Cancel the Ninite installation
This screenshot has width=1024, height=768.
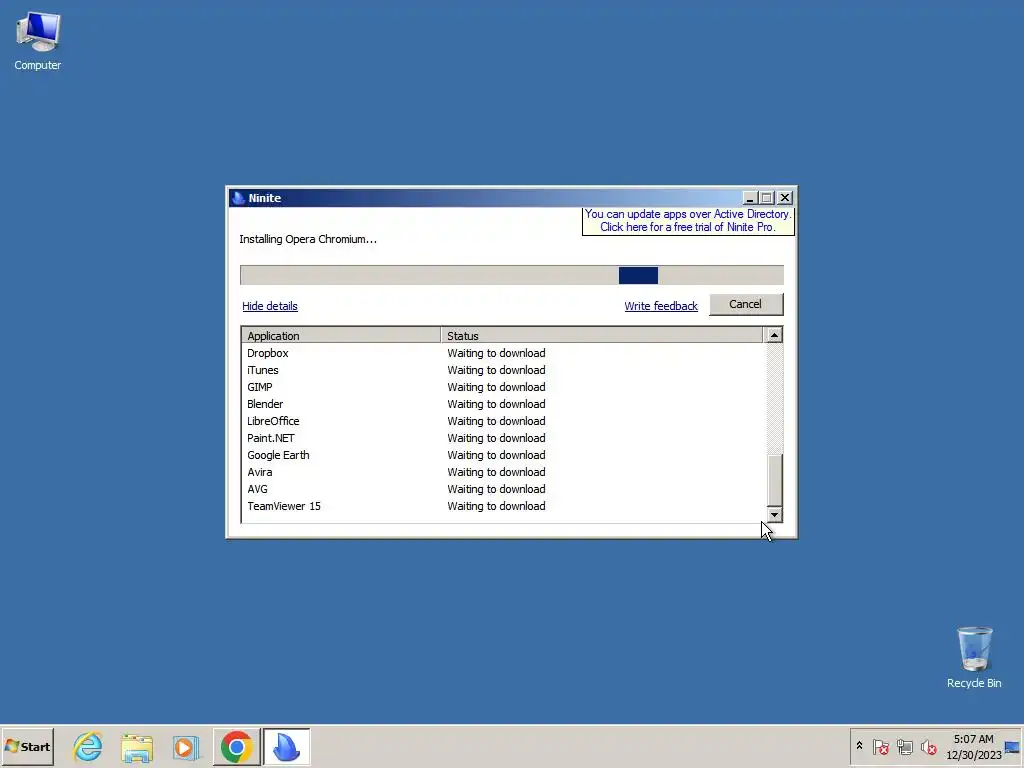746,304
